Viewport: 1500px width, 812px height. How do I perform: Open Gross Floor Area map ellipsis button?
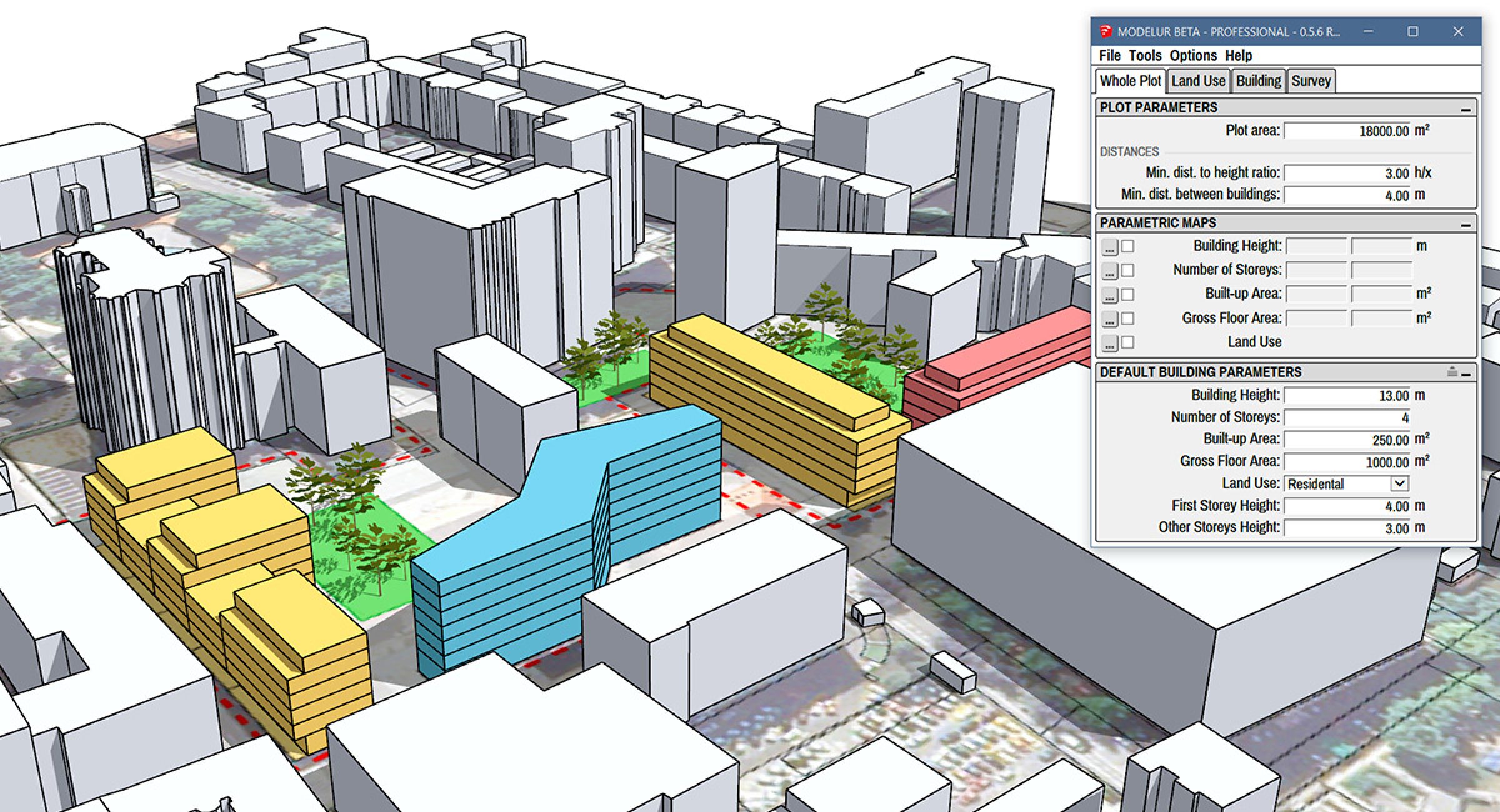point(1109,319)
